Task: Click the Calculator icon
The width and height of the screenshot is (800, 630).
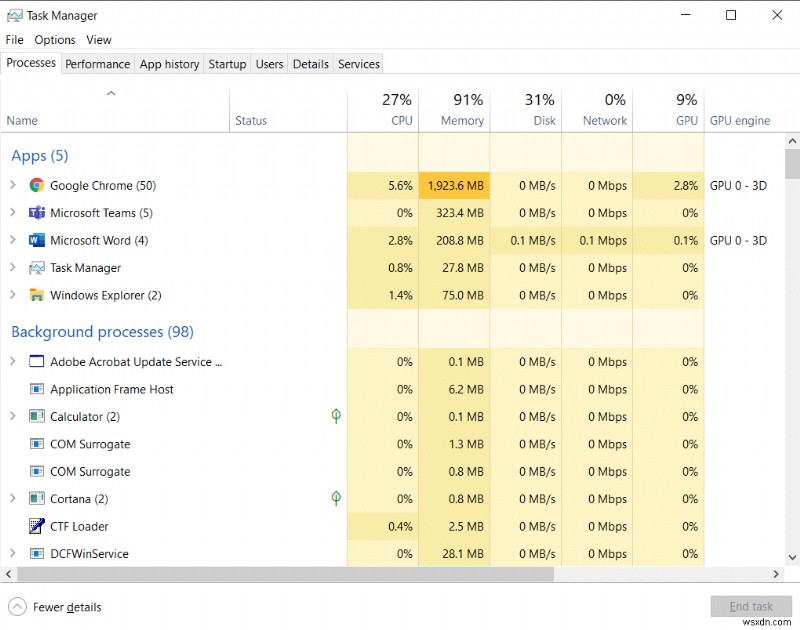Action: click(x=36, y=416)
